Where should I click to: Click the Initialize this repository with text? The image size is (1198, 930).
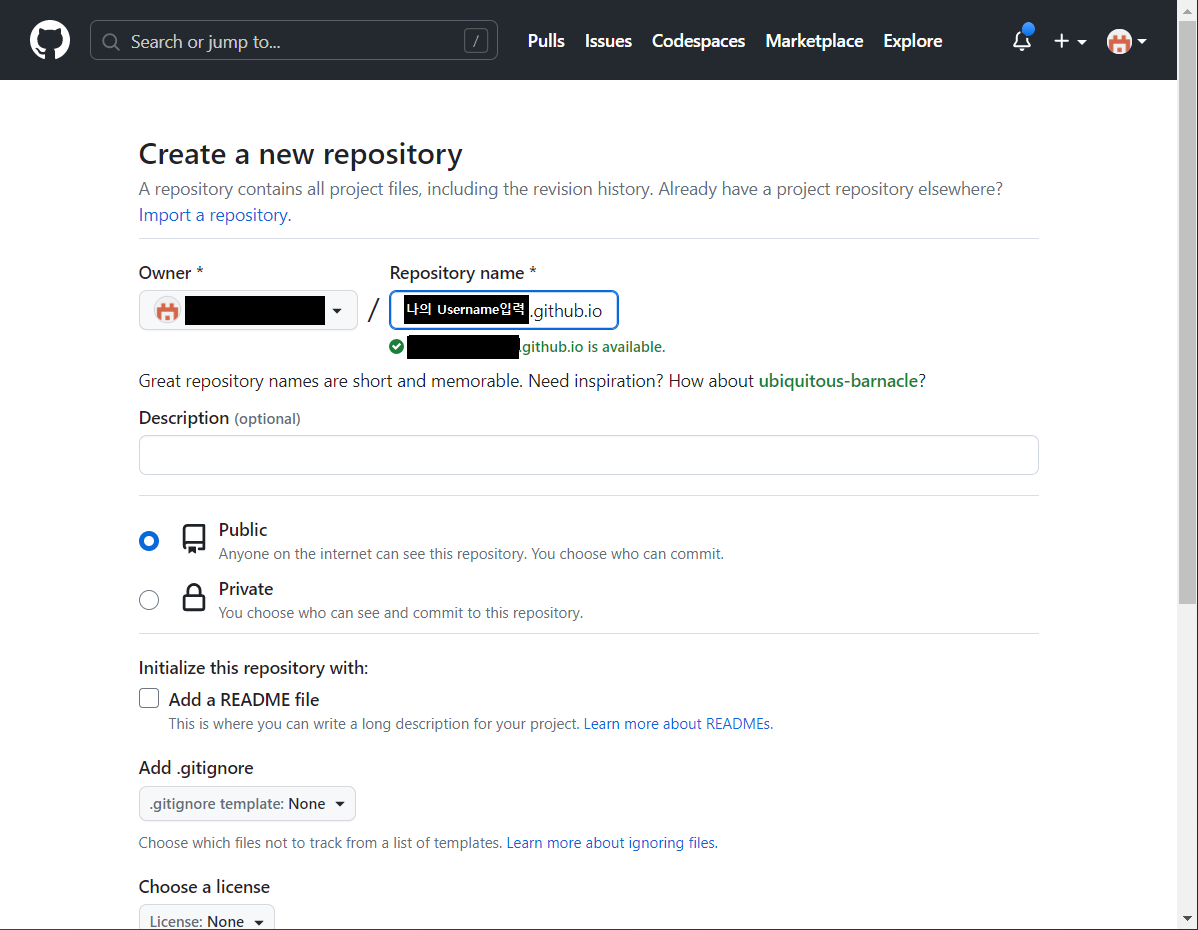pyautogui.click(x=253, y=668)
